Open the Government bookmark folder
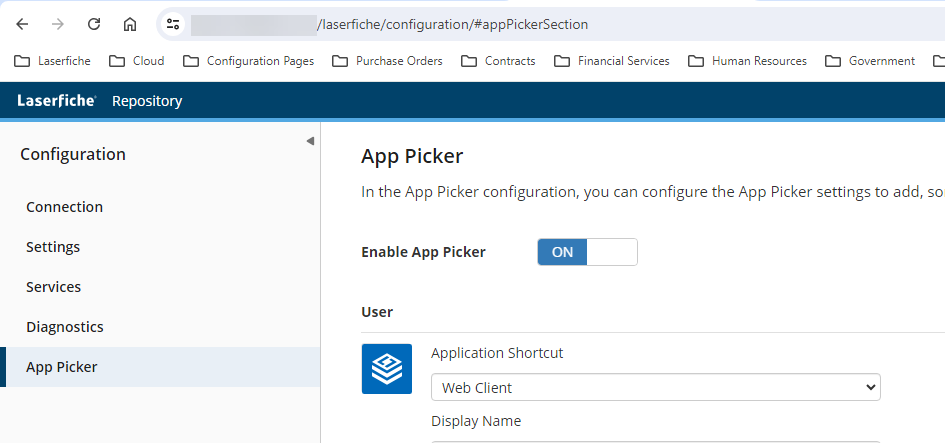This screenshot has height=443, width=945. 870,61
